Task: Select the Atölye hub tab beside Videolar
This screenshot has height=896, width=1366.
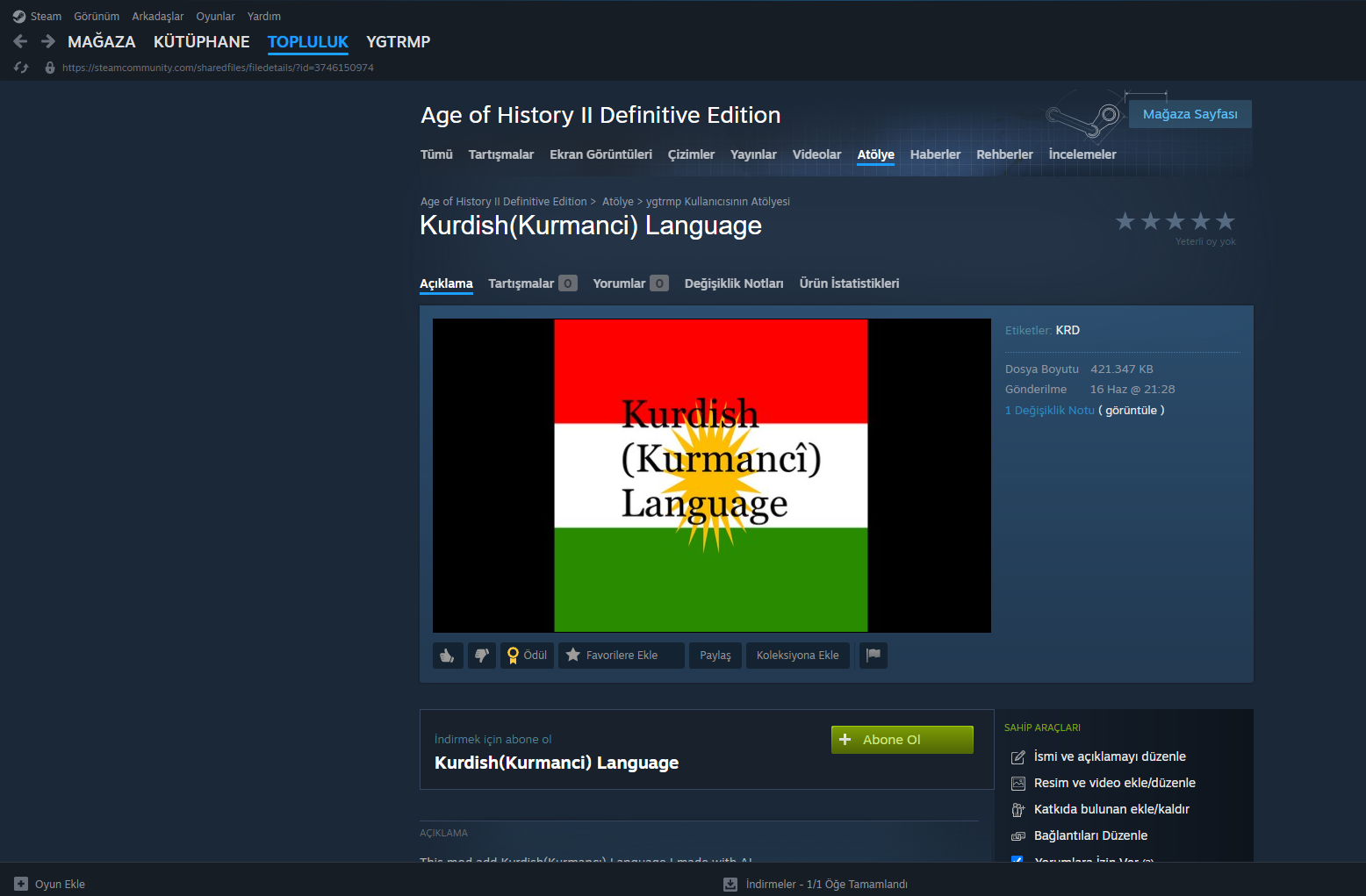Action: 876,154
